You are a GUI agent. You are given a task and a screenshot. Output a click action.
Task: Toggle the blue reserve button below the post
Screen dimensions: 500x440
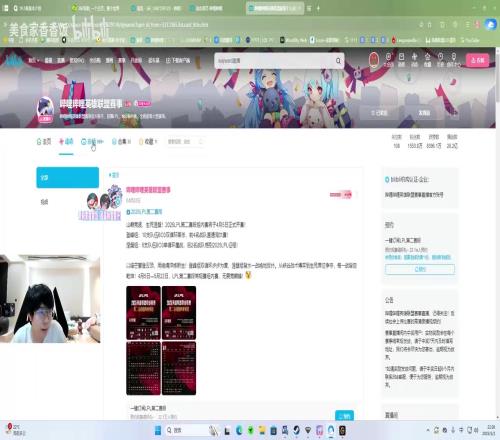pos(344,416)
